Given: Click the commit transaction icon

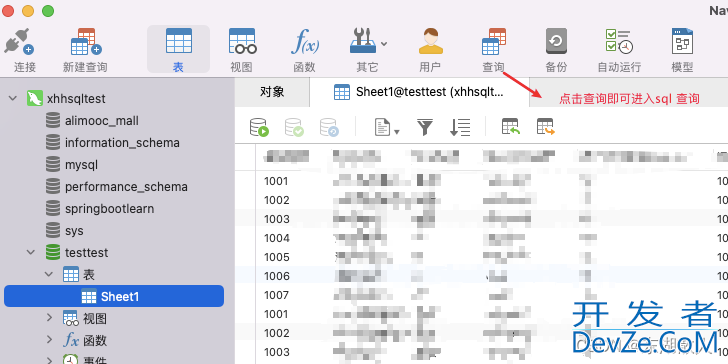Looking at the screenshot, I should pos(294,127).
